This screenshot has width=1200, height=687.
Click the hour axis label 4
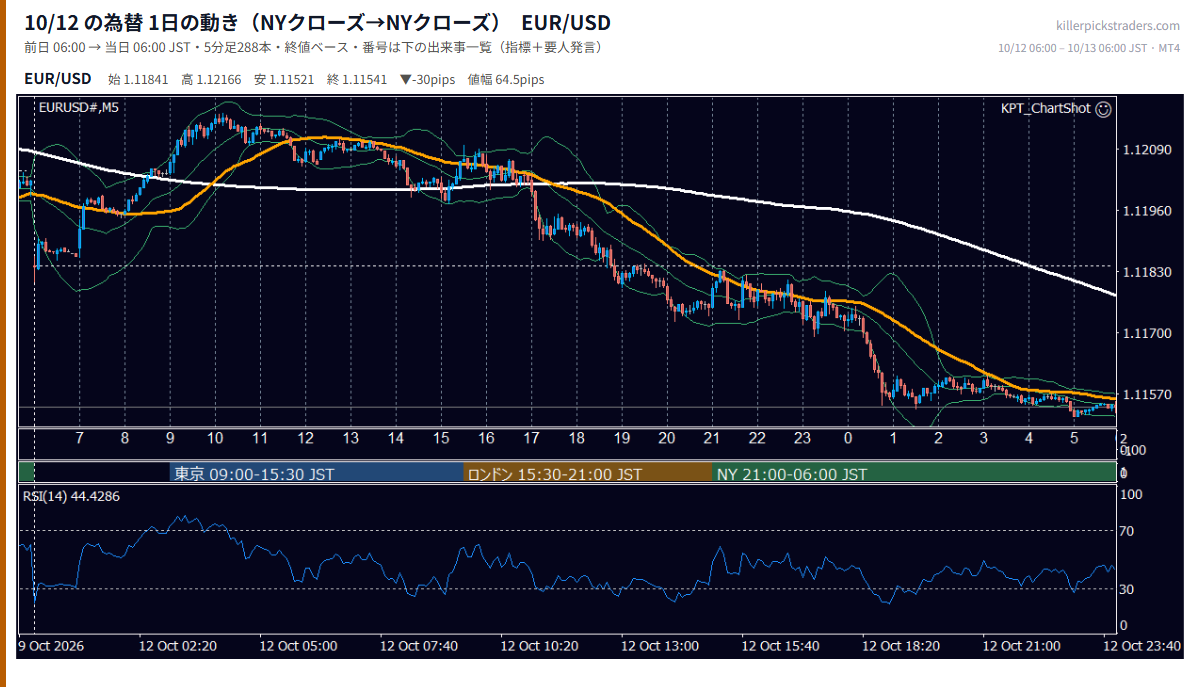[1029, 438]
